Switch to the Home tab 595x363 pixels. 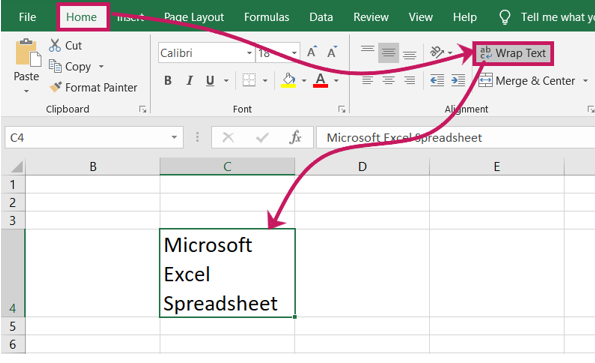[x=82, y=17]
